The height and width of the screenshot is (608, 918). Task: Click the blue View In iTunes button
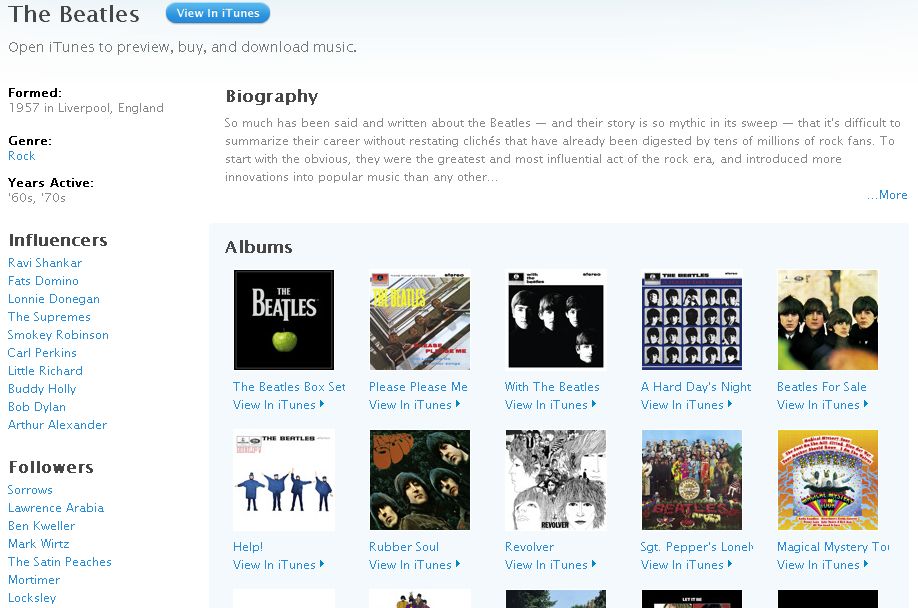click(218, 13)
